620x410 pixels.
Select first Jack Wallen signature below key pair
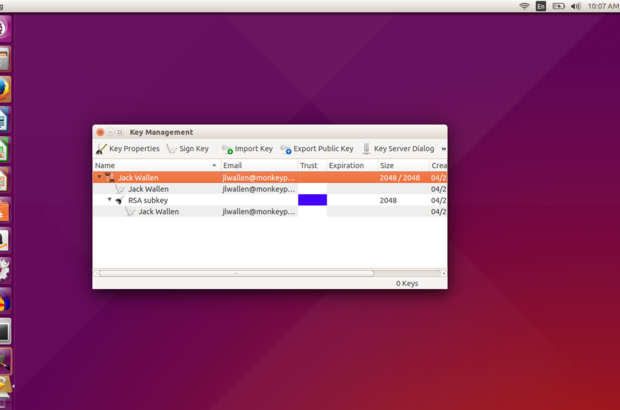(x=270, y=189)
